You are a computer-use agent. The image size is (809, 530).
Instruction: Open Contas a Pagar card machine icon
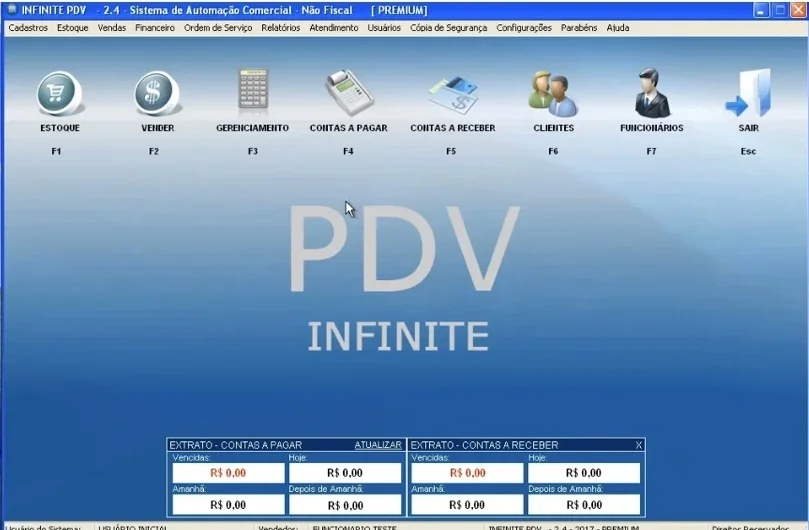[349, 93]
